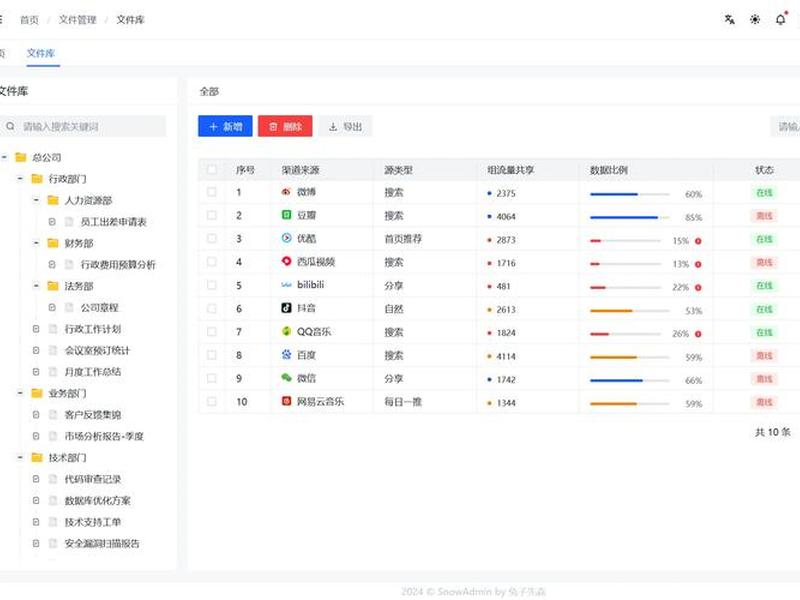Screen dimensions: 800x600
Task: Open 市场分析报告-季度 in tree
Action: 104,436
